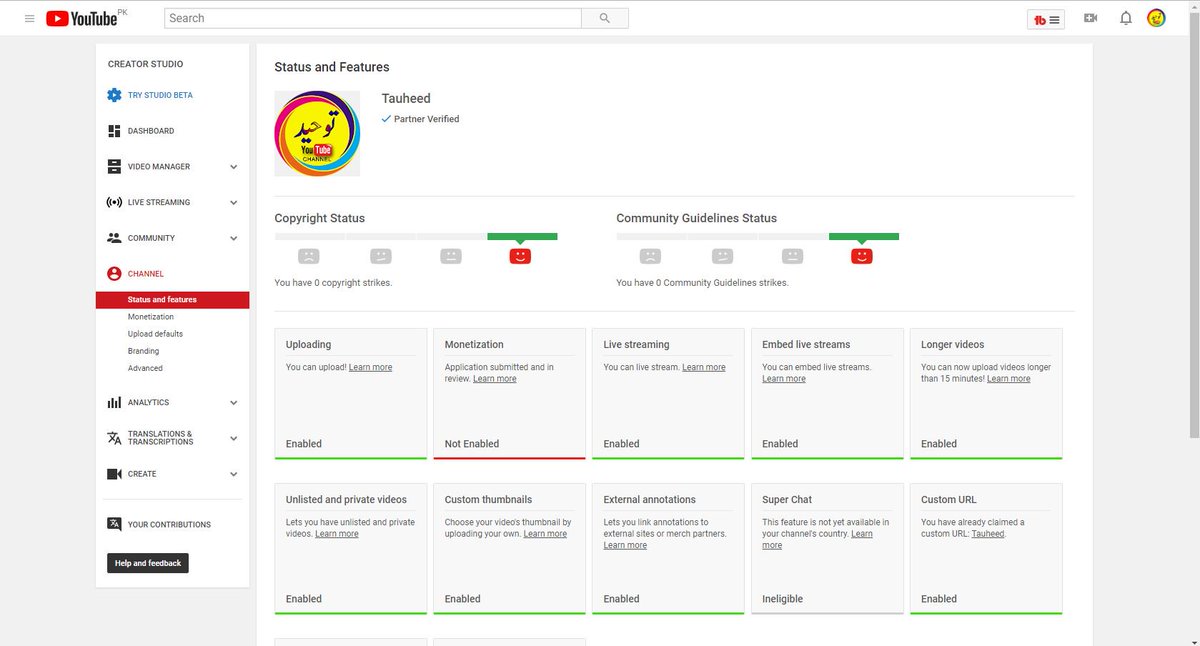Click the Your Contributions translate icon

(x=114, y=524)
